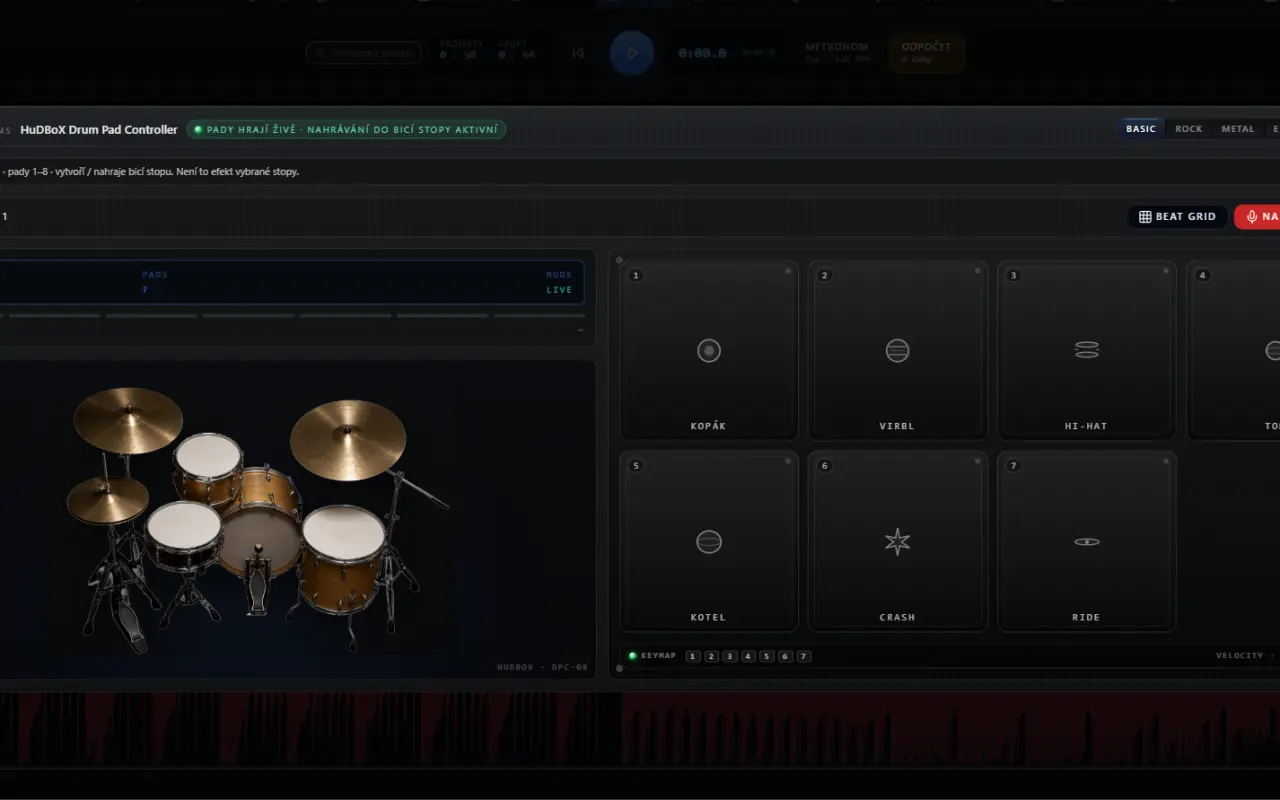The height and width of the screenshot is (800, 1280).
Task: Select keymap key 7
Action: tap(804, 656)
